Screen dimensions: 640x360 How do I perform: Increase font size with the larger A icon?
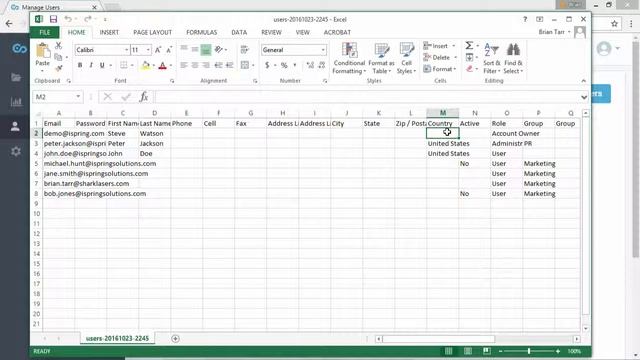coord(158,50)
